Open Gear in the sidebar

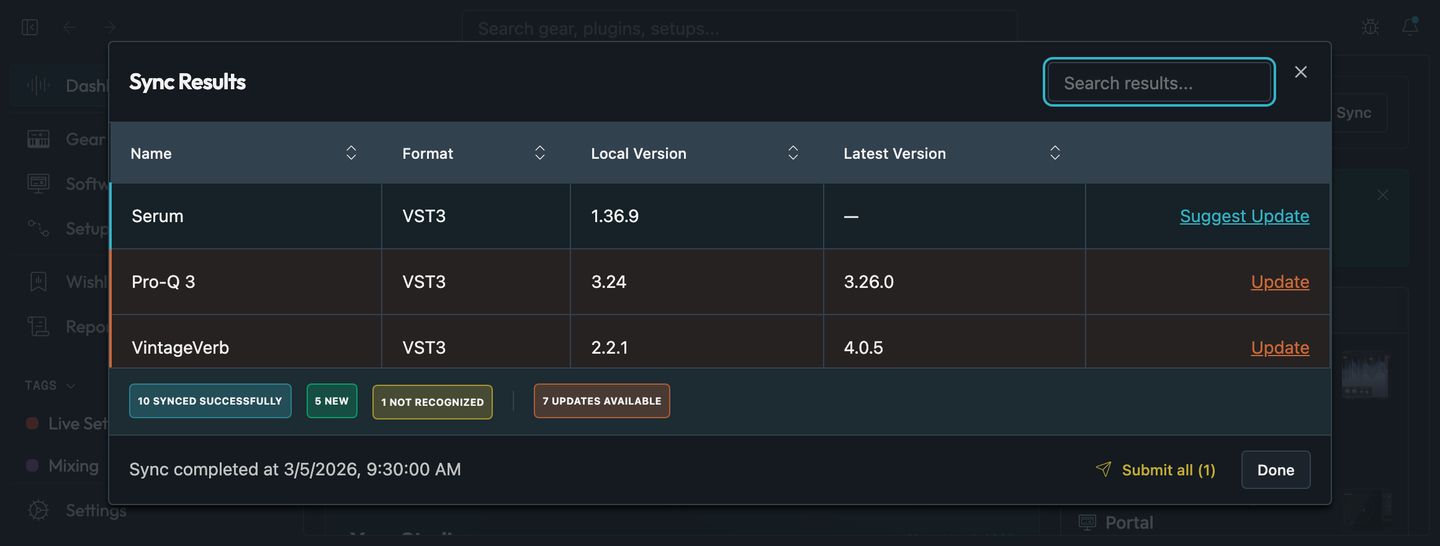[65, 139]
